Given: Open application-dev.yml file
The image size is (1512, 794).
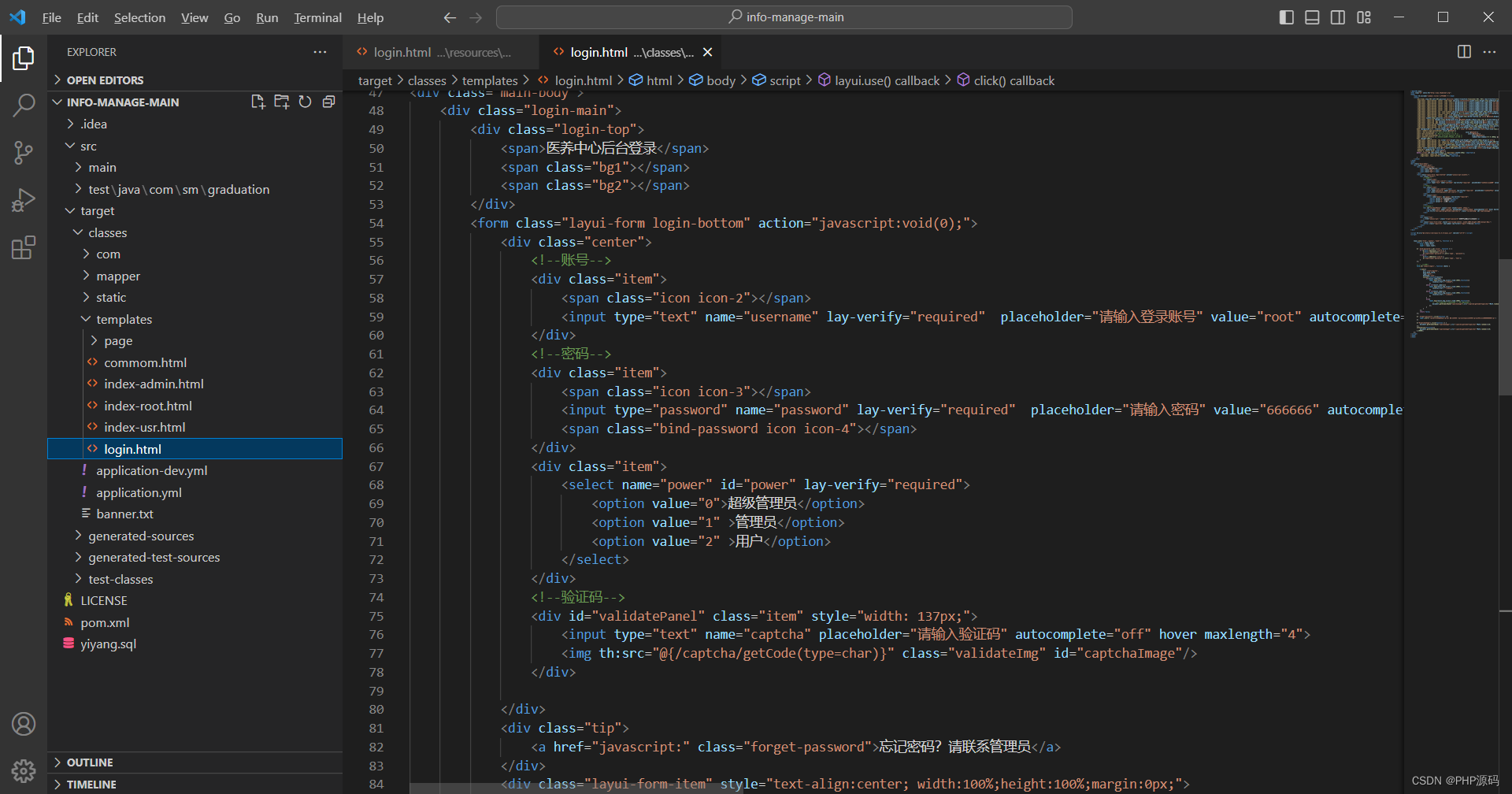Looking at the screenshot, I should click(x=195, y=470).
